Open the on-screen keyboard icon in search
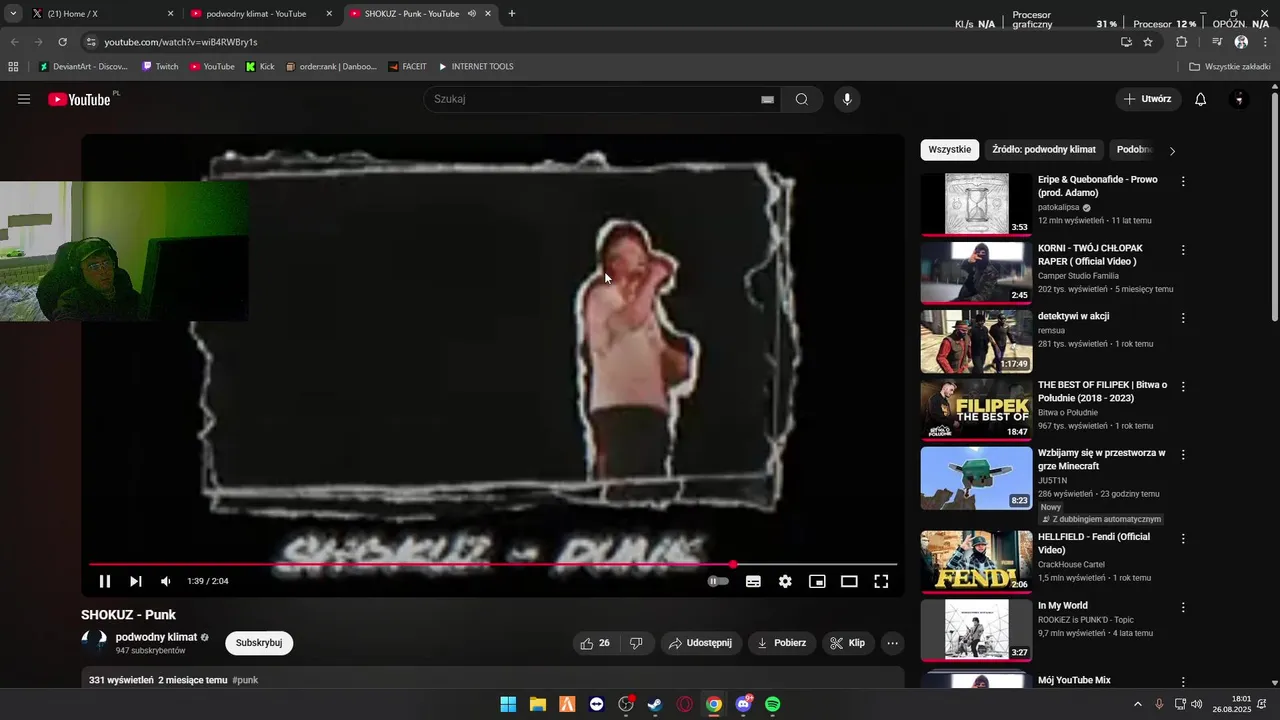This screenshot has height=720, width=1280. tap(767, 99)
